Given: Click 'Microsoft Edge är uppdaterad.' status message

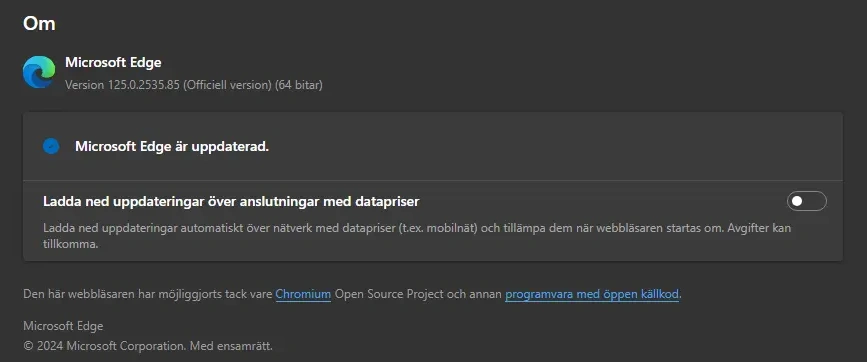Looking at the screenshot, I should click(x=172, y=146).
